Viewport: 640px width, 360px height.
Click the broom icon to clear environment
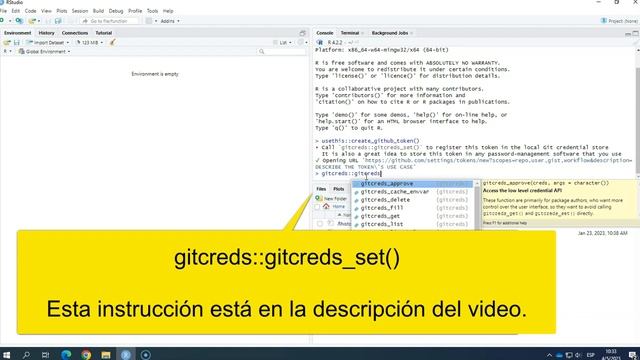tap(113, 42)
